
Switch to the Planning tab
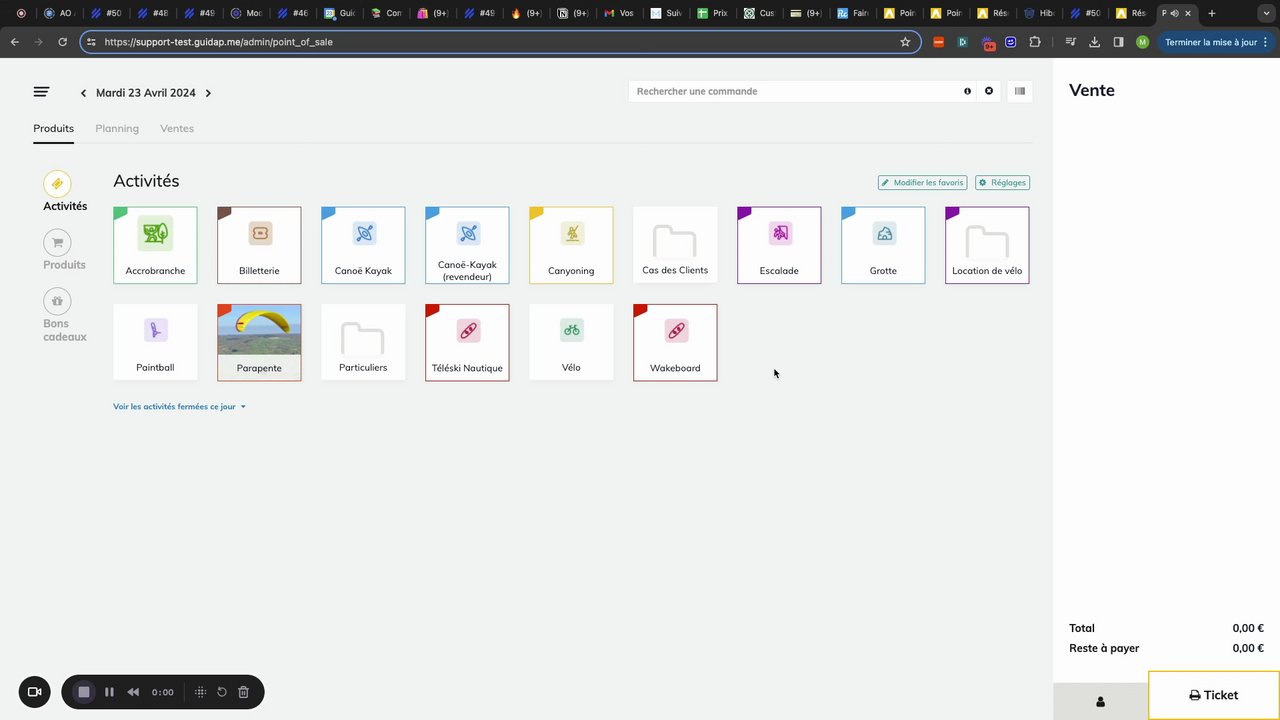pyautogui.click(x=117, y=128)
